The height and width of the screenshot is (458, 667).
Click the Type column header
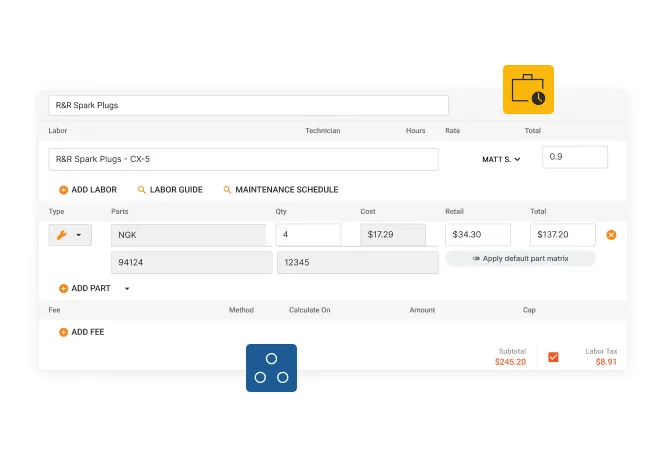pyautogui.click(x=56, y=211)
